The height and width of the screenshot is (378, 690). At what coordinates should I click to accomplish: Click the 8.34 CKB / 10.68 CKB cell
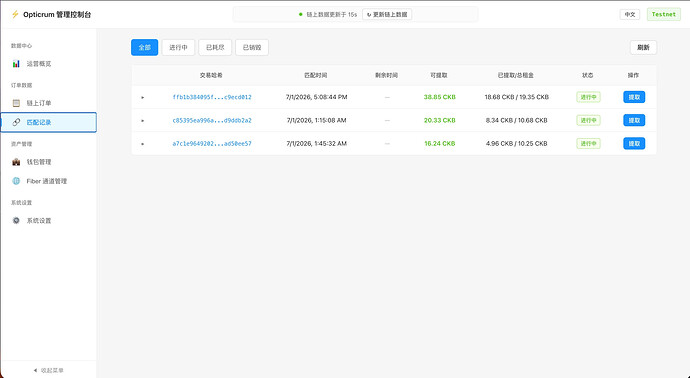[517, 120]
